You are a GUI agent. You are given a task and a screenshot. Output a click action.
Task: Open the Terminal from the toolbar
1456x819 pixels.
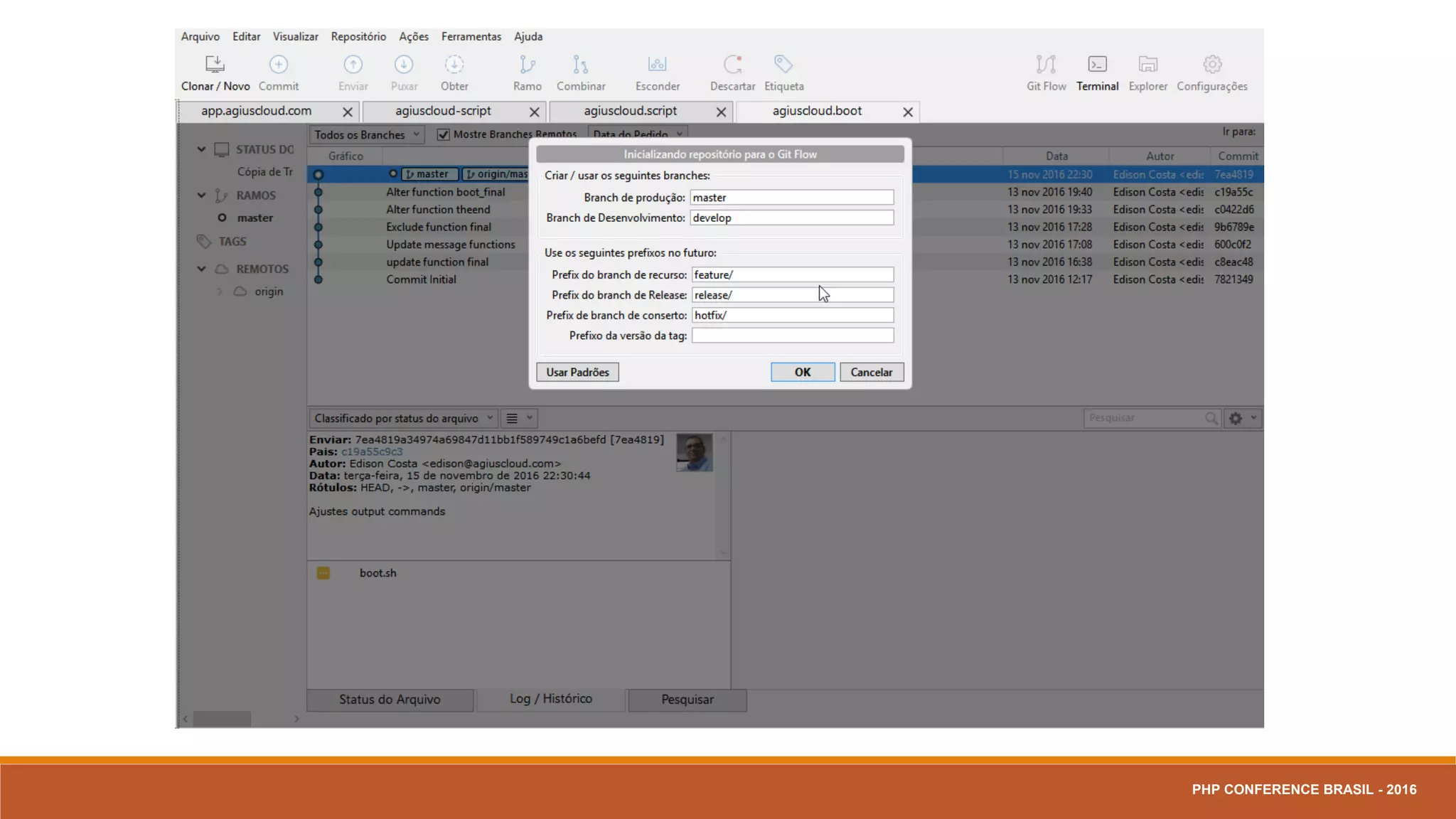tap(1097, 65)
